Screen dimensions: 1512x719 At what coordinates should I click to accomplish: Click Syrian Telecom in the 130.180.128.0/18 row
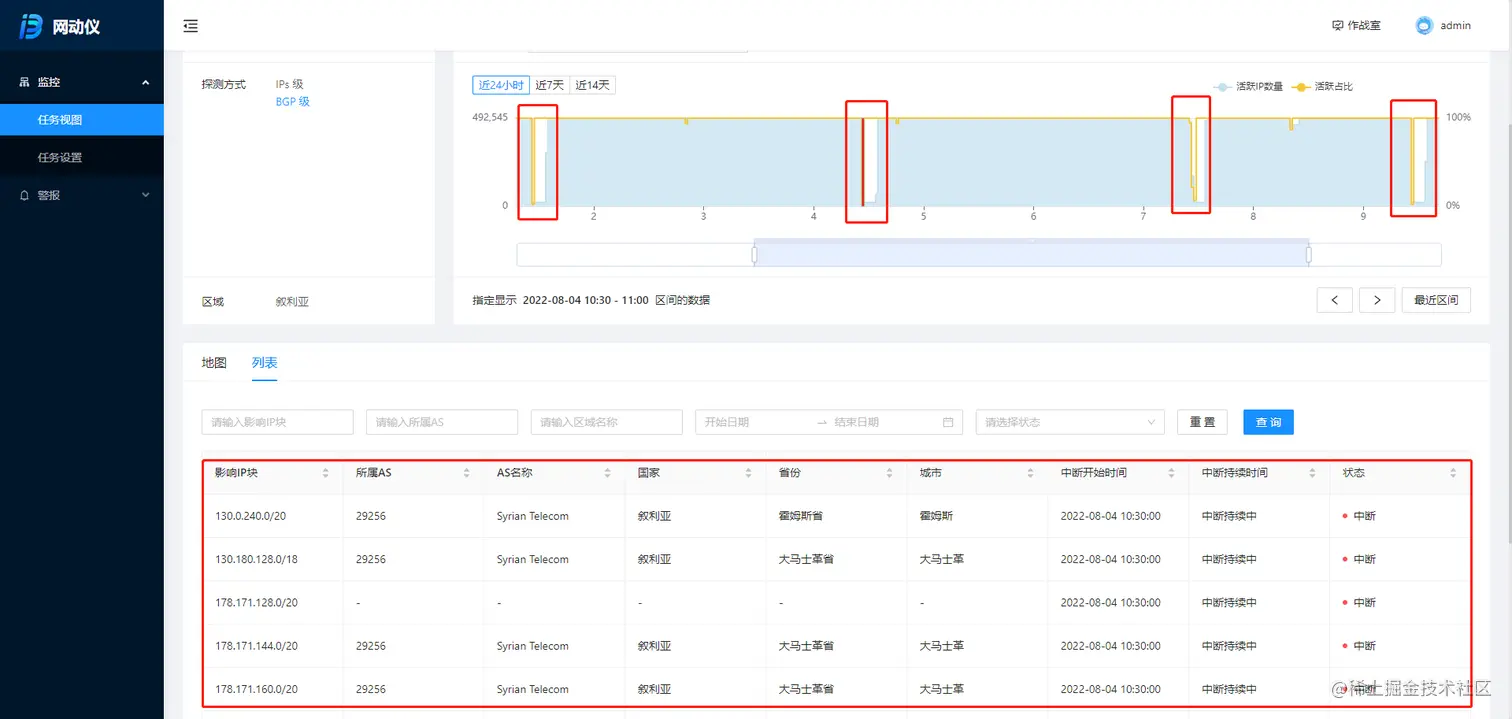pos(532,559)
